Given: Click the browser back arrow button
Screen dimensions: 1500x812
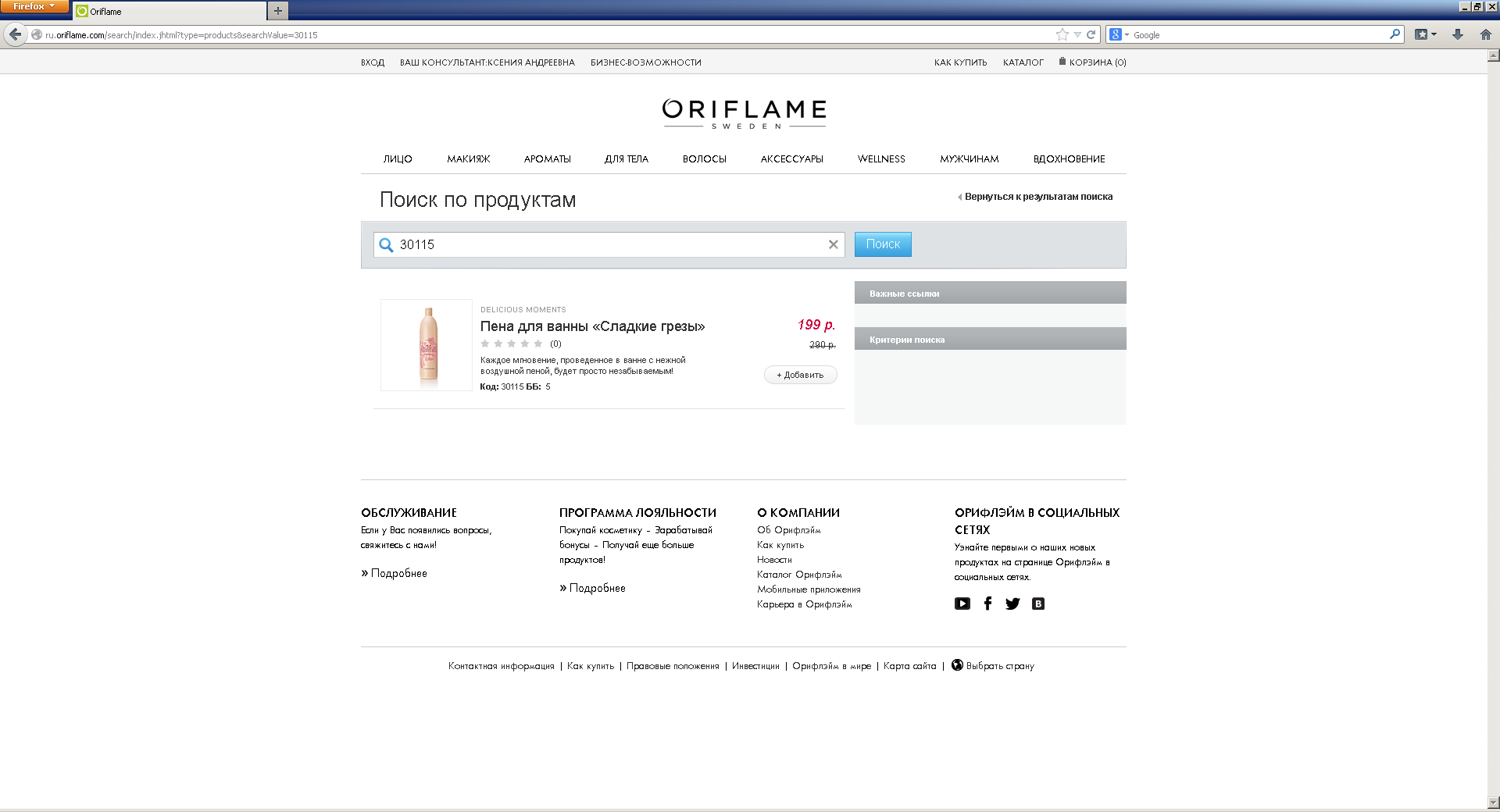Looking at the screenshot, I should tap(15, 34).
